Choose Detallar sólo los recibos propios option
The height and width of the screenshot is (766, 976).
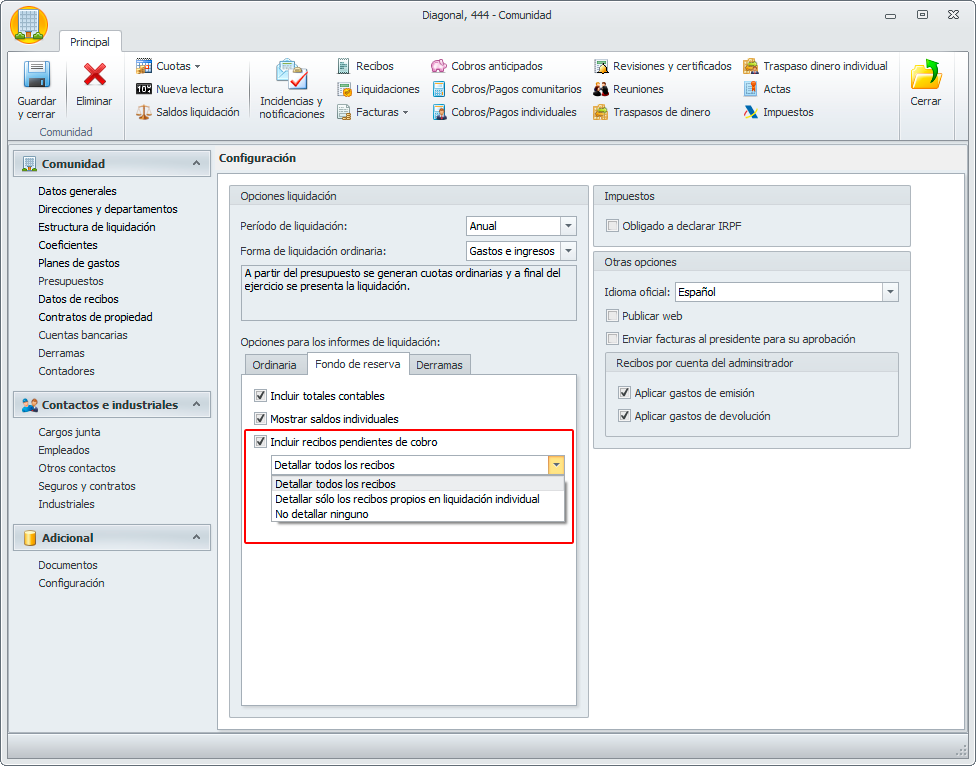coord(418,498)
